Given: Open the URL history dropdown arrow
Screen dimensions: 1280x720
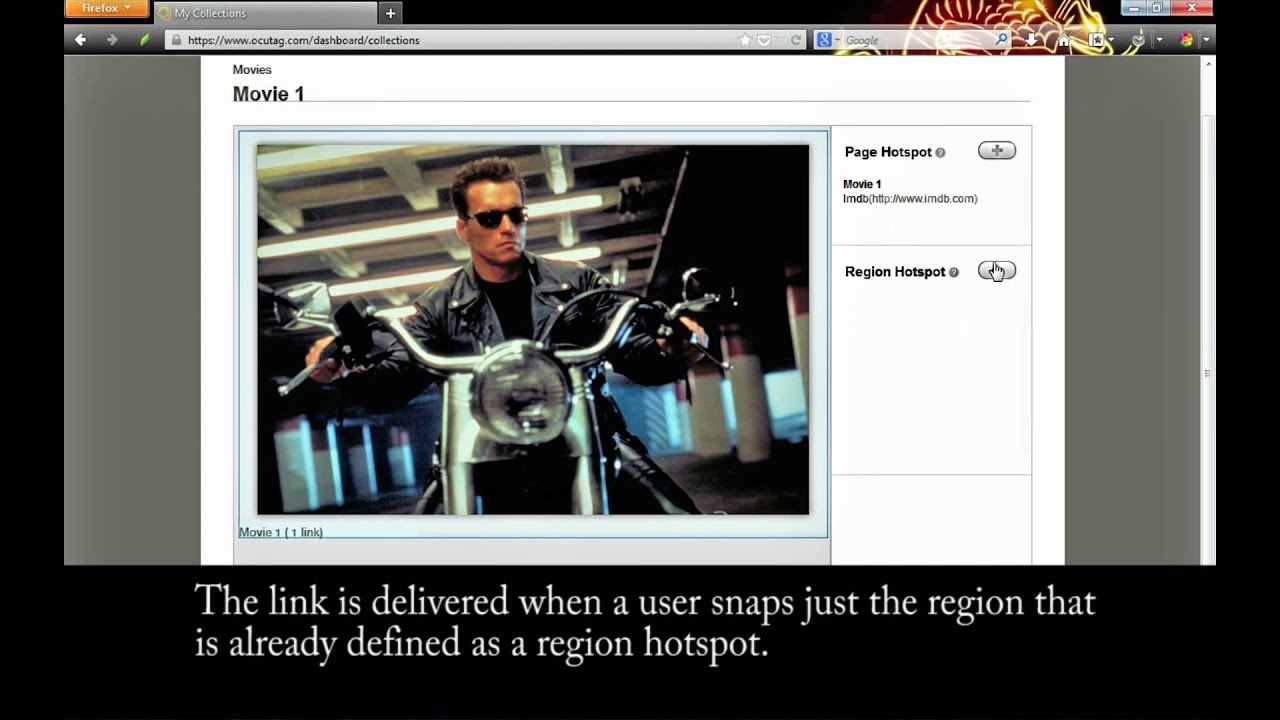Looking at the screenshot, I should pos(780,40).
